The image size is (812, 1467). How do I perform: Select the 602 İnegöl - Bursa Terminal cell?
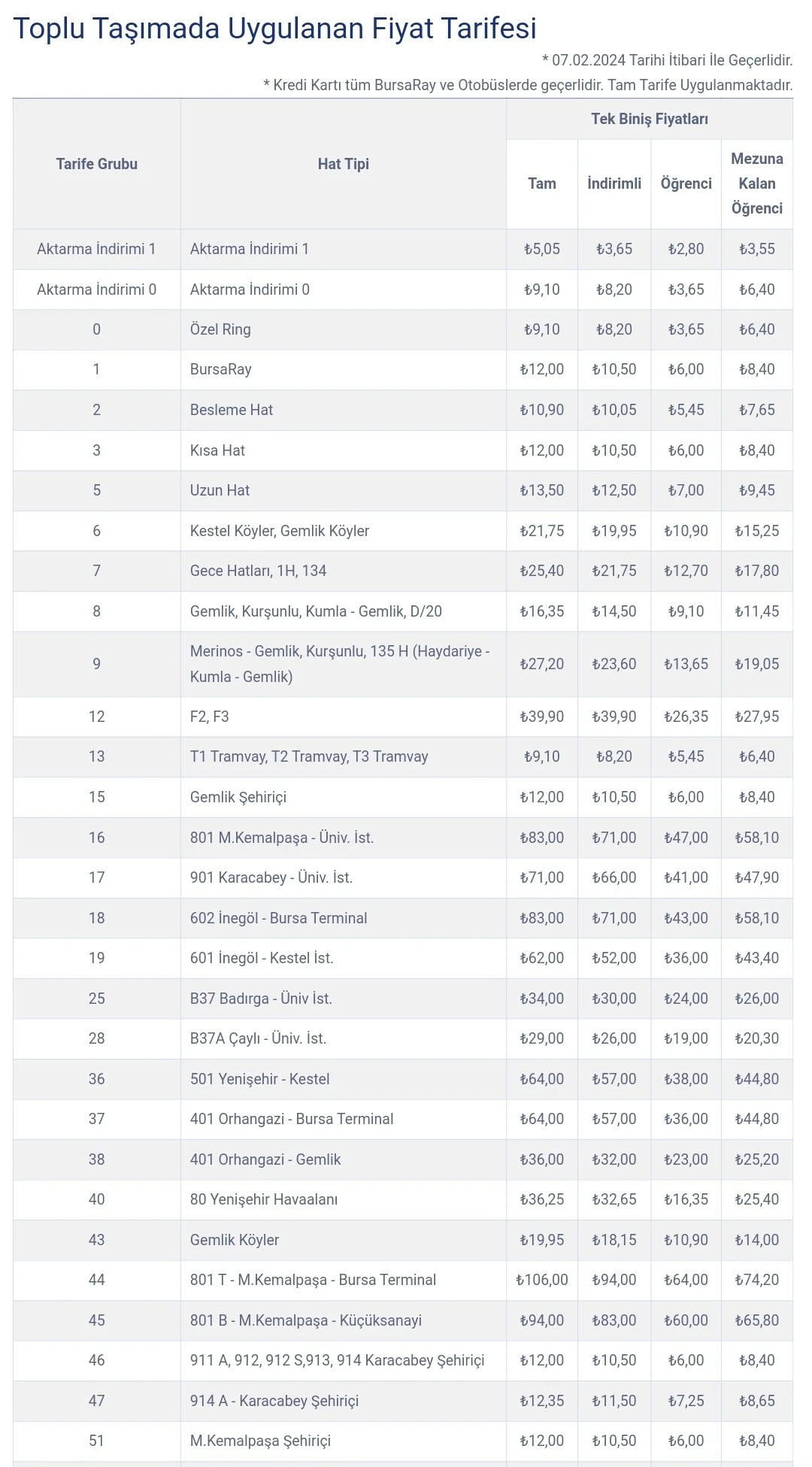tap(278, 918)
